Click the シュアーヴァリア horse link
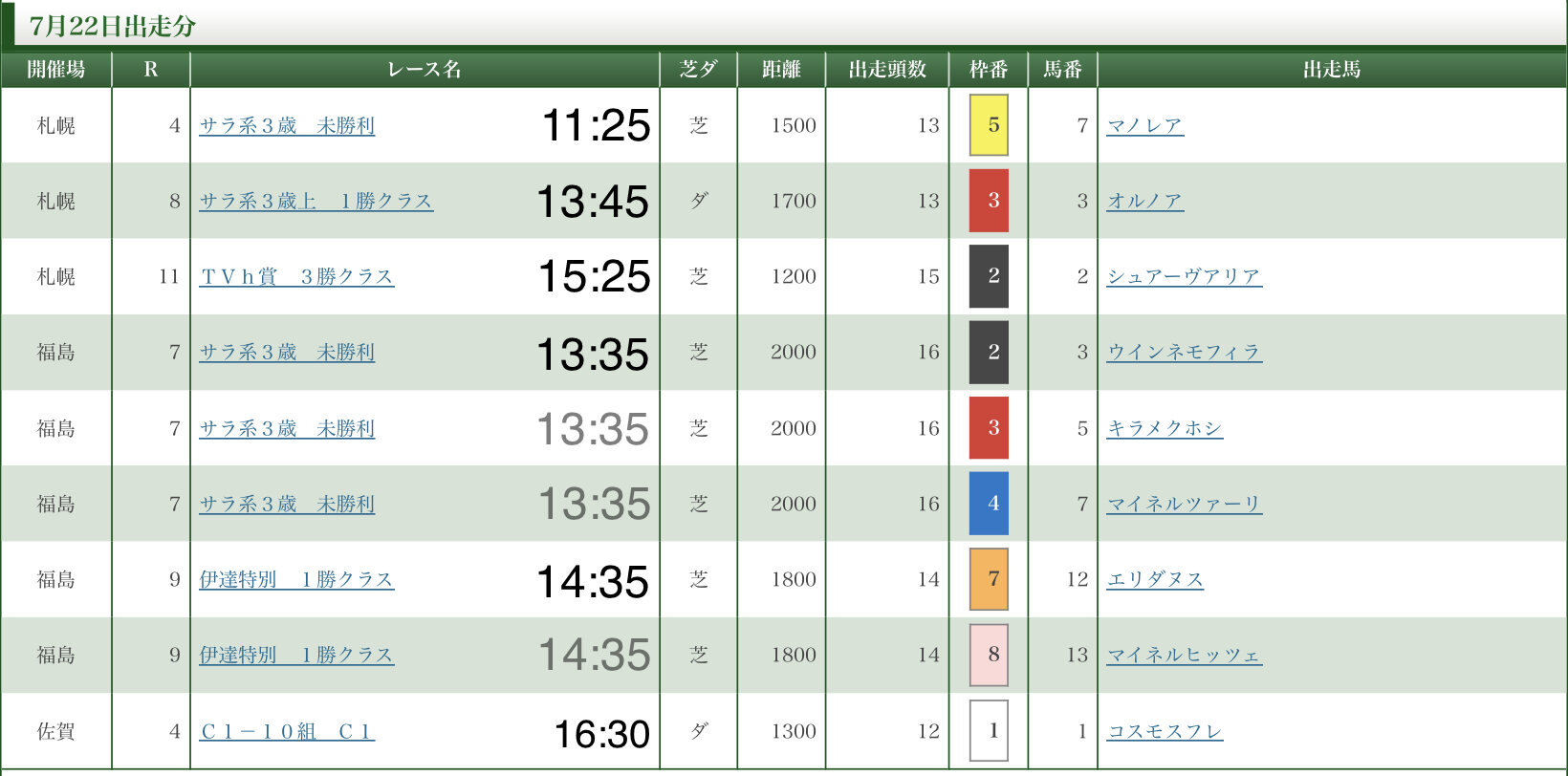This screenshot has height=776, width=1568. [1184, 276]
